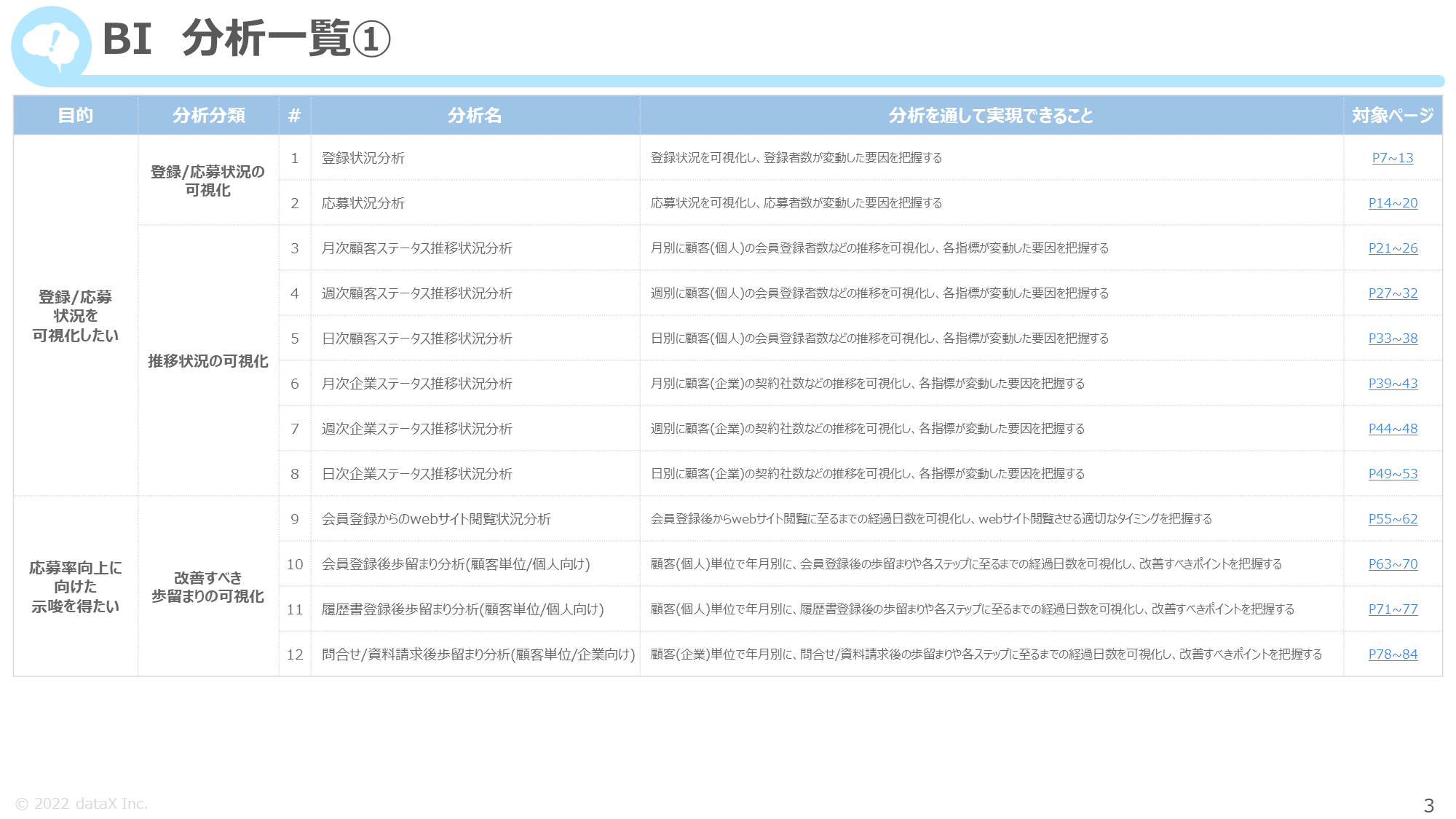Image resolution: width=1456 pixels, height=819 pixels.
Task: Click the 応募率向上に向けた示唆を得たい purpose cell
Action: [76, 587]
